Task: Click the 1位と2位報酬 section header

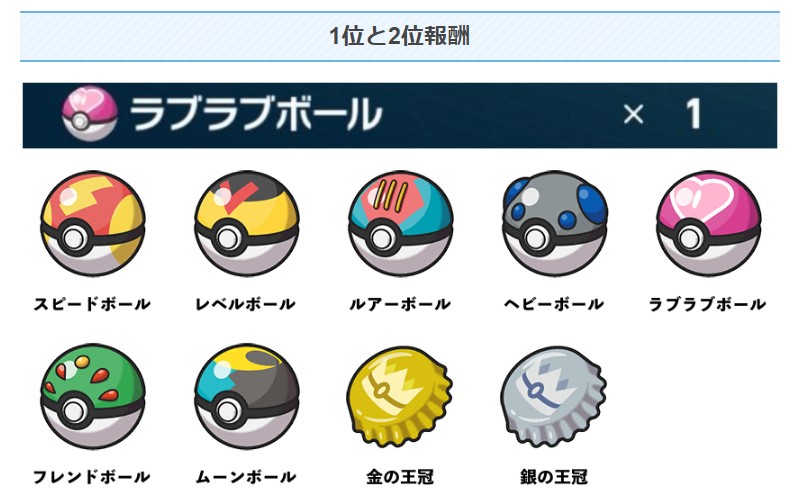Action: click(x=400, y=37)
